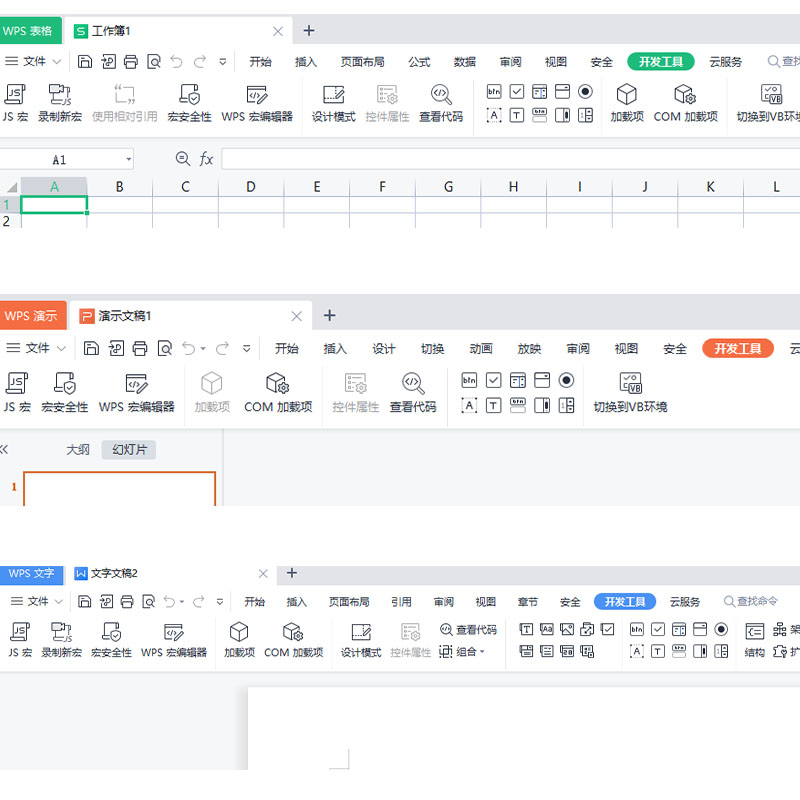This screenshot has width=800, height=800.
Task: Click zoom magnifier beside fx in formula bar
Action: (x=183, y=159)
